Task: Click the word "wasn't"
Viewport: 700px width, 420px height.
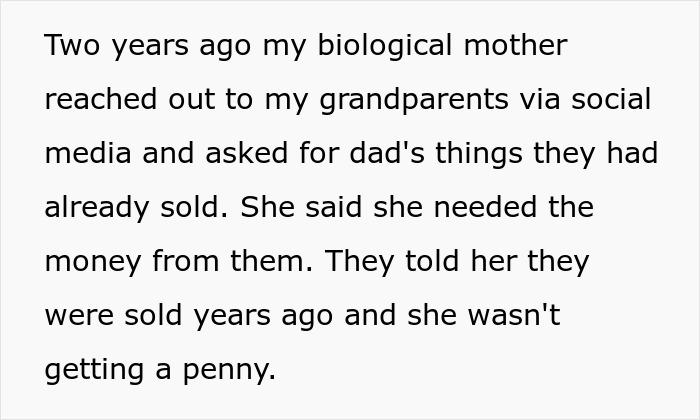Action: (x=514, y=316)
